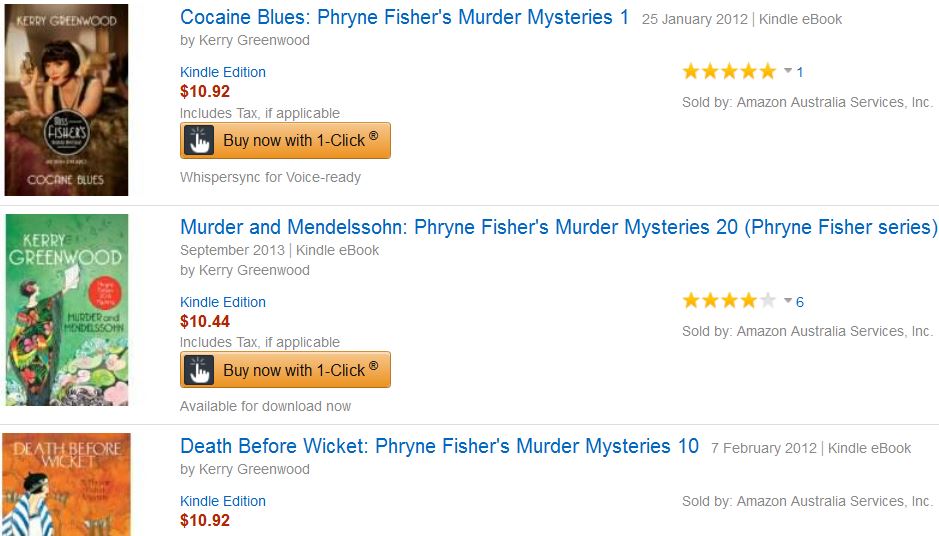Screen dimensions: 939x536
Task: Click the 1-Click hand icon for Cocaine Blues
Action: point(200,141)
